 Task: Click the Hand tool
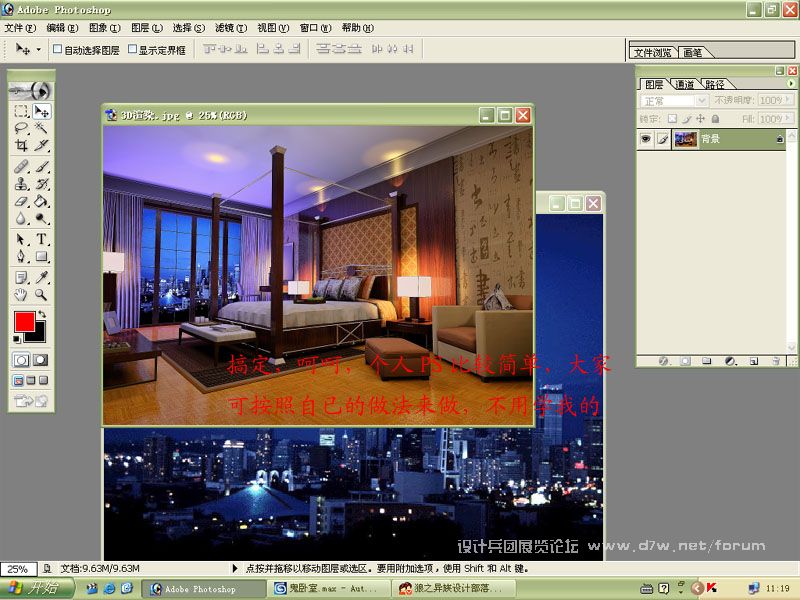[21, 295]
